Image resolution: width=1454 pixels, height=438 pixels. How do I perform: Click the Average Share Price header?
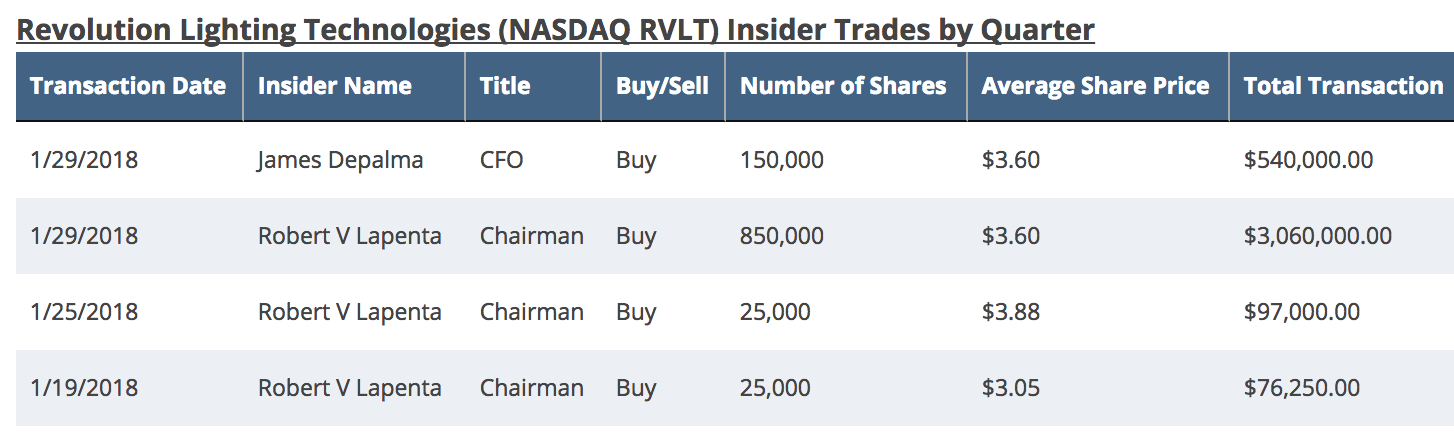pyautogui.click(x=1095, y=86)
